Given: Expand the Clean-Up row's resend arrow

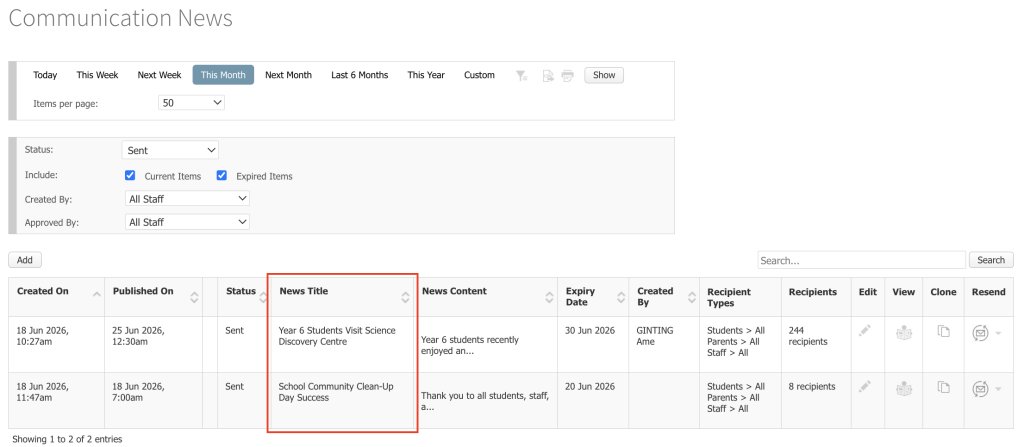Looking at the screenshot, I should point(998,389).
